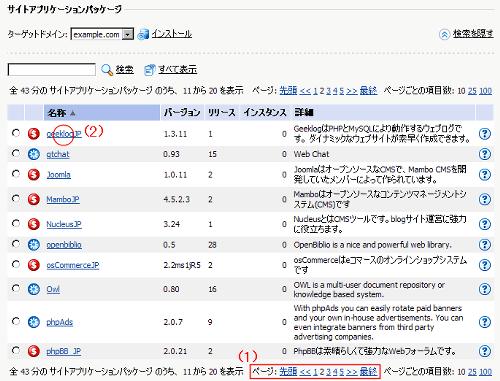Open the openbiblio package link

64,245
